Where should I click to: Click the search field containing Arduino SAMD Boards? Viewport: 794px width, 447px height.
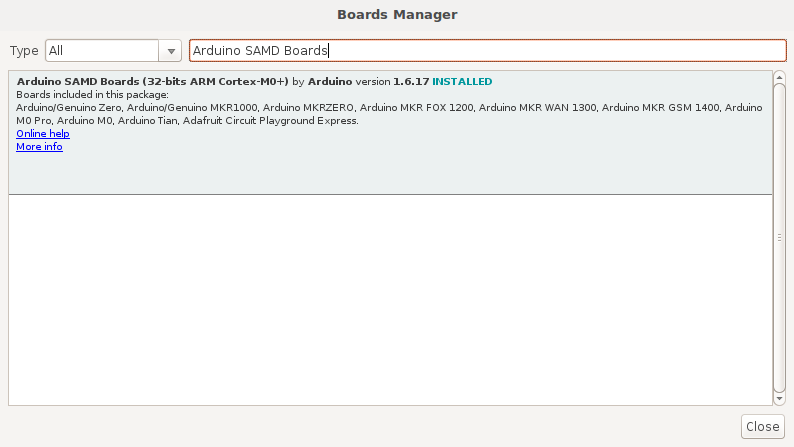(x=488, y=51)
